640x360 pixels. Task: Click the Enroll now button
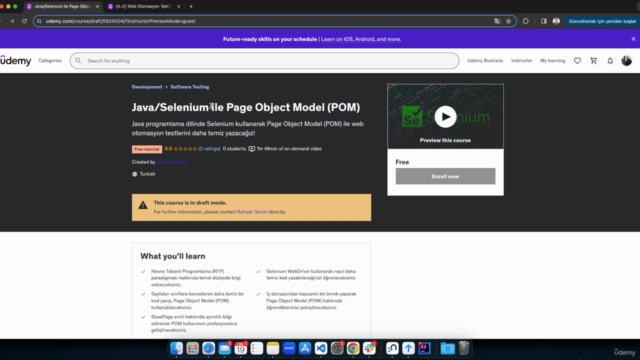pyautogui.click(x=445, y=176)
